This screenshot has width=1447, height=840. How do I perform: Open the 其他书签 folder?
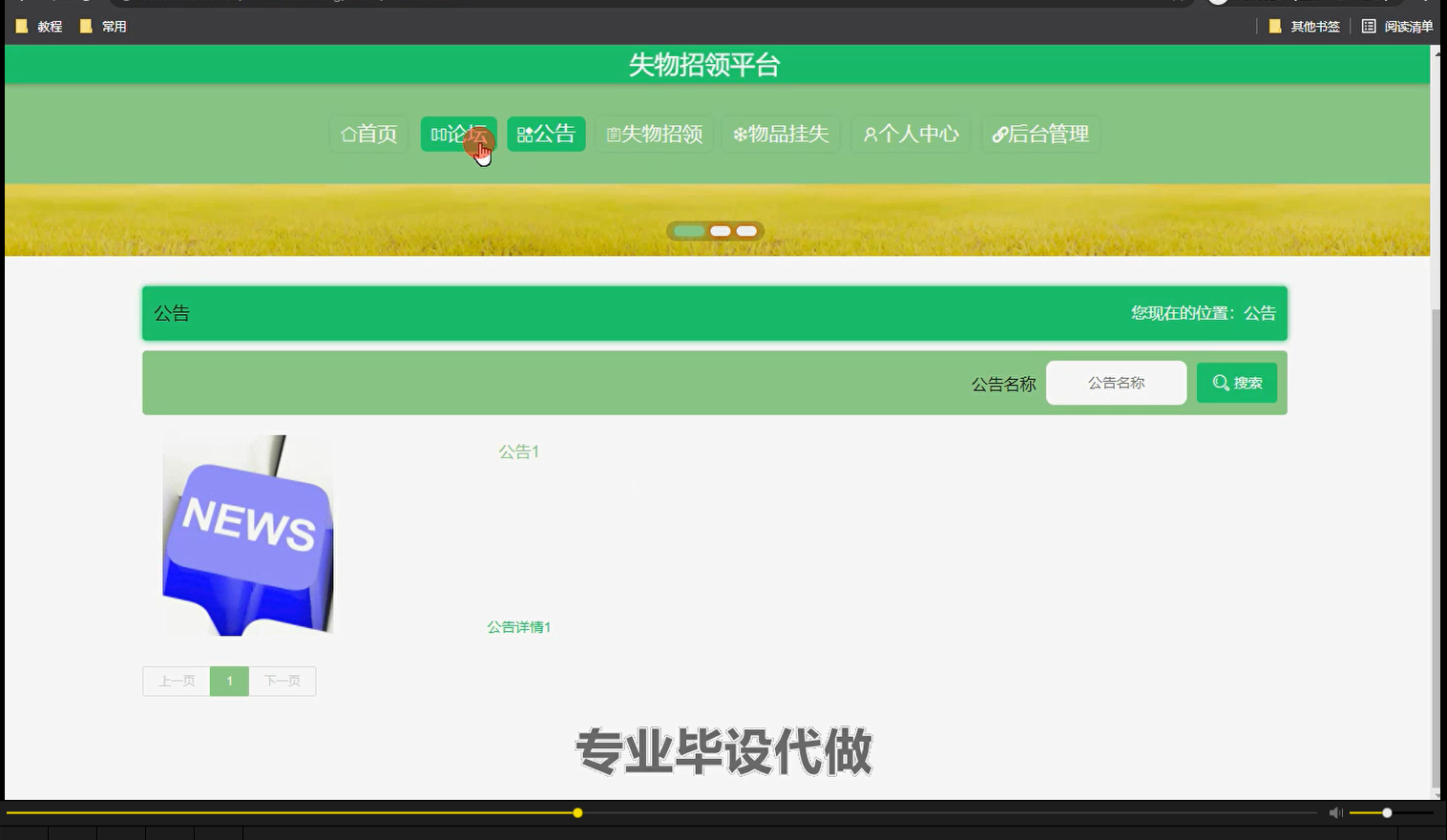coord(1301,26)
